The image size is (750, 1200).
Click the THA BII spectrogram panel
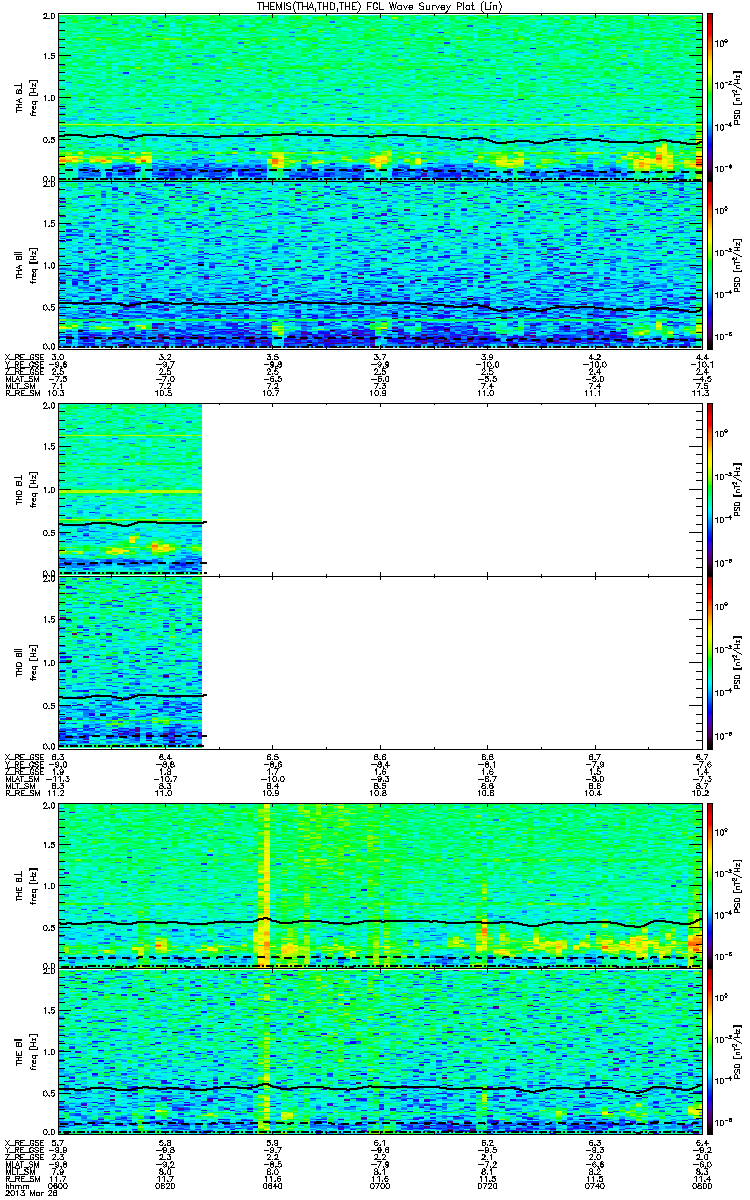point(380,264)
